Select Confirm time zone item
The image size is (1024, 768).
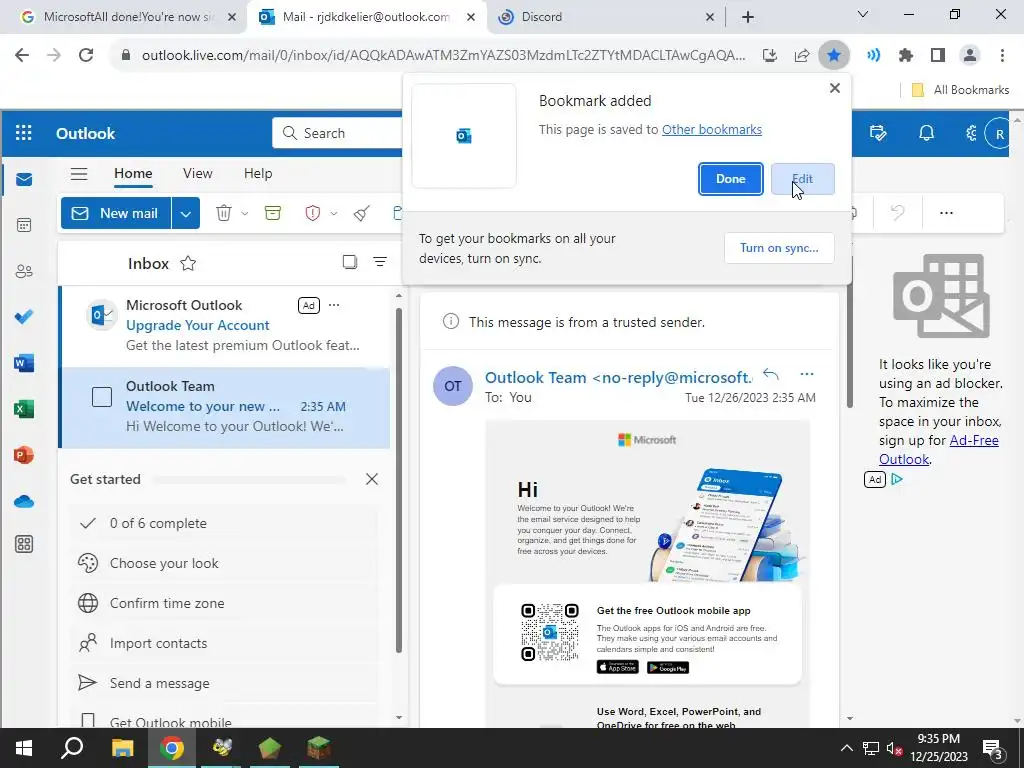(x=223, y=603)
